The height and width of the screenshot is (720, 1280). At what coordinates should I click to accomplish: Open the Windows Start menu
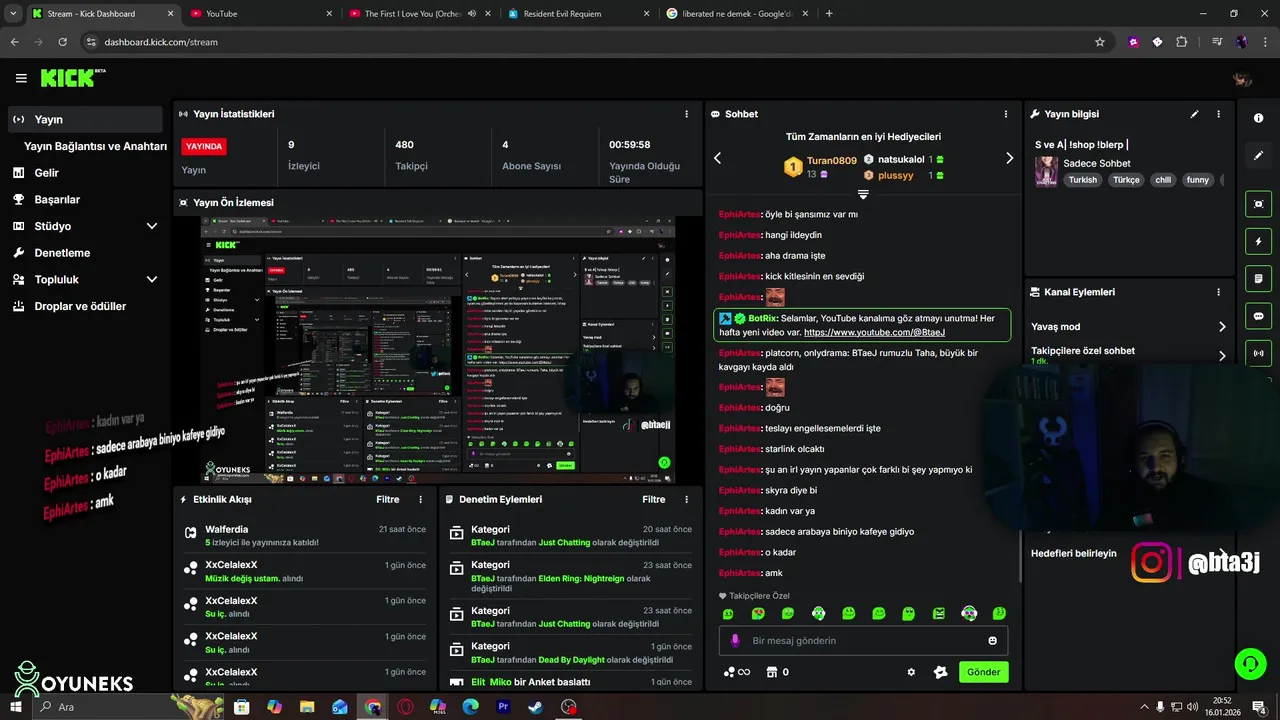[18, 706]
